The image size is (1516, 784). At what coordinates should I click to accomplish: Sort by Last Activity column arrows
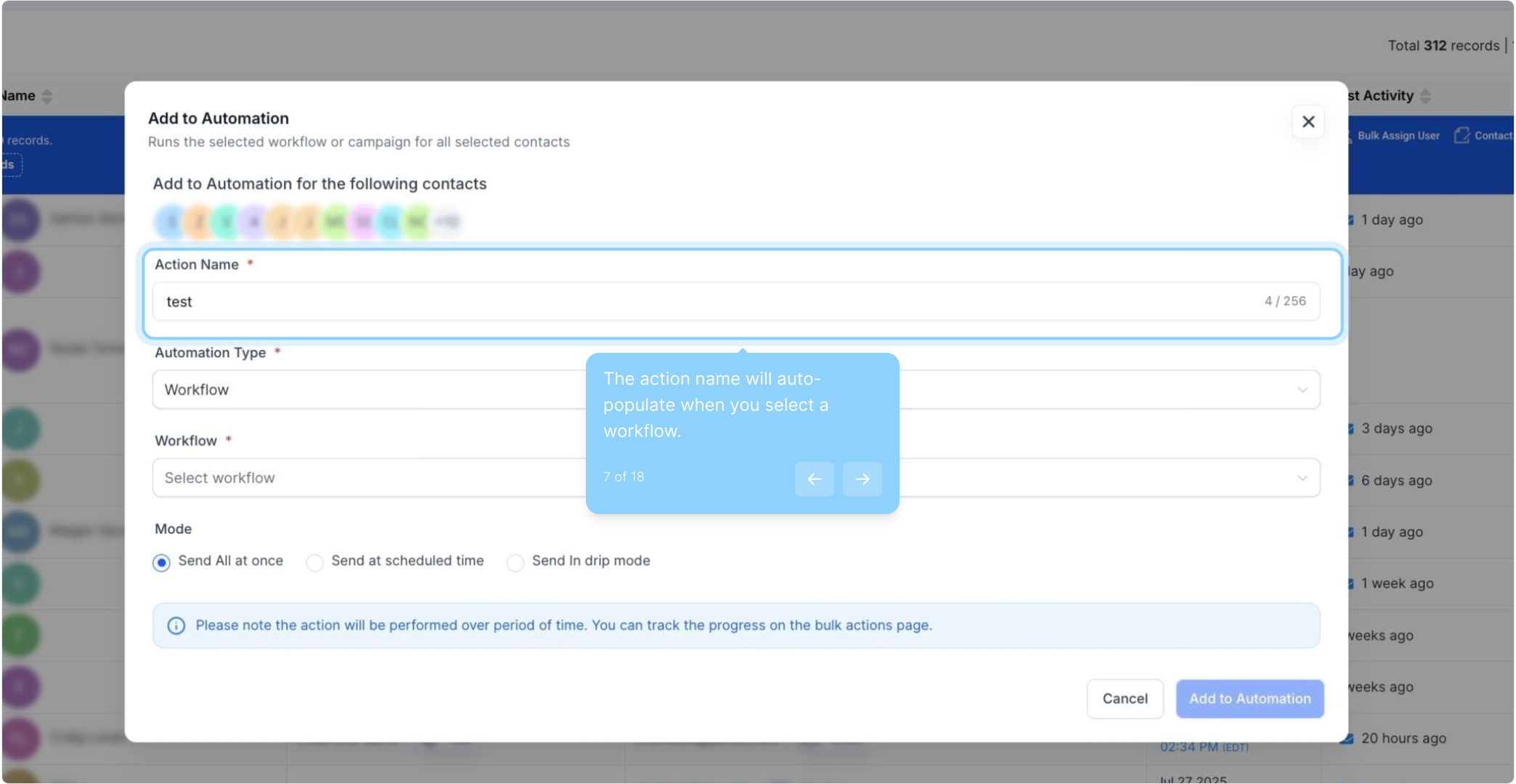tap(1425, 97)
